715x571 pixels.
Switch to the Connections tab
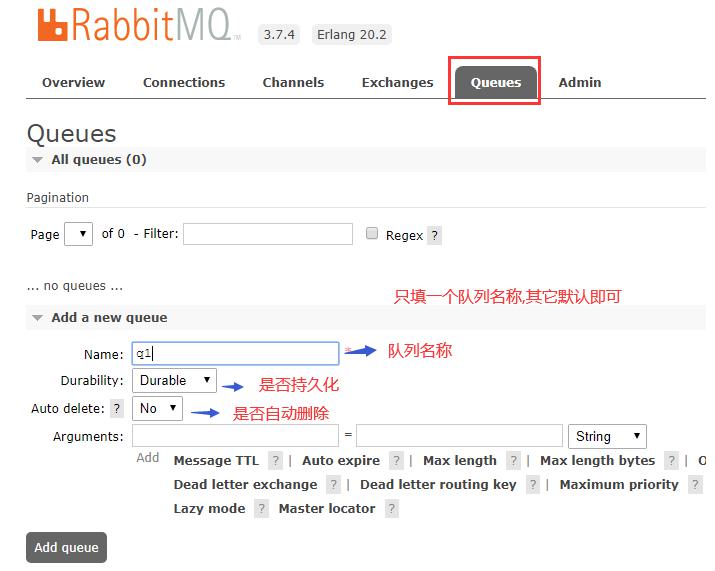pyautogui.click(x=184, y=83)
